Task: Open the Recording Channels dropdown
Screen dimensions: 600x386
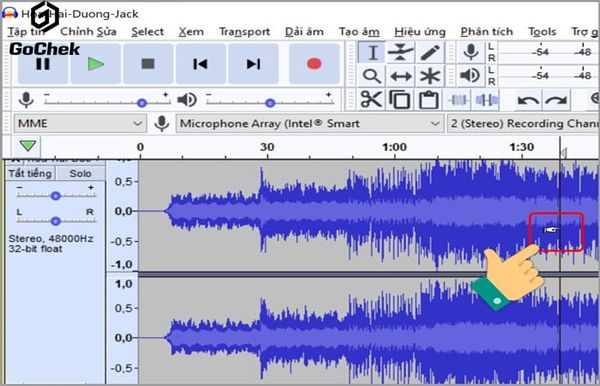Action: tap(523, 124)
